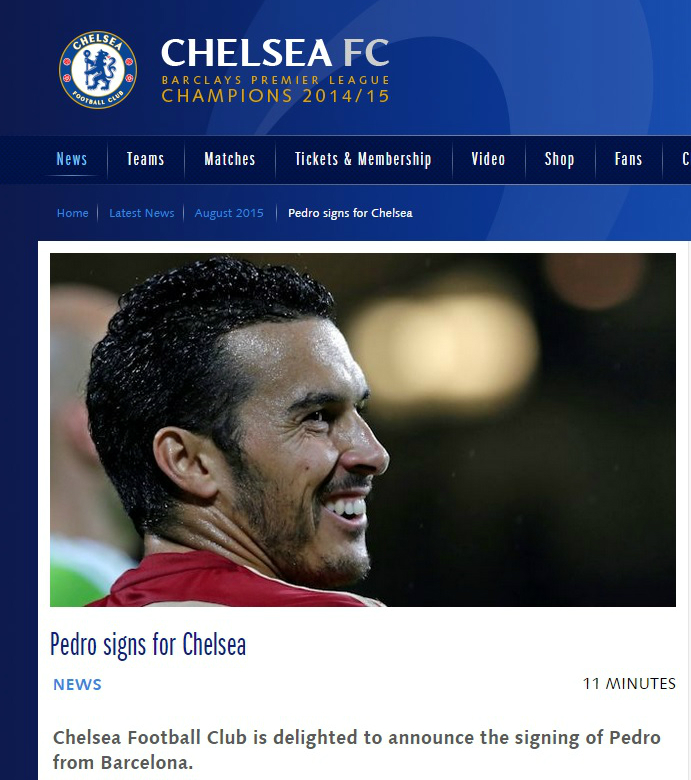
Task: Select the Fans menu item
Action: (628, 159)
